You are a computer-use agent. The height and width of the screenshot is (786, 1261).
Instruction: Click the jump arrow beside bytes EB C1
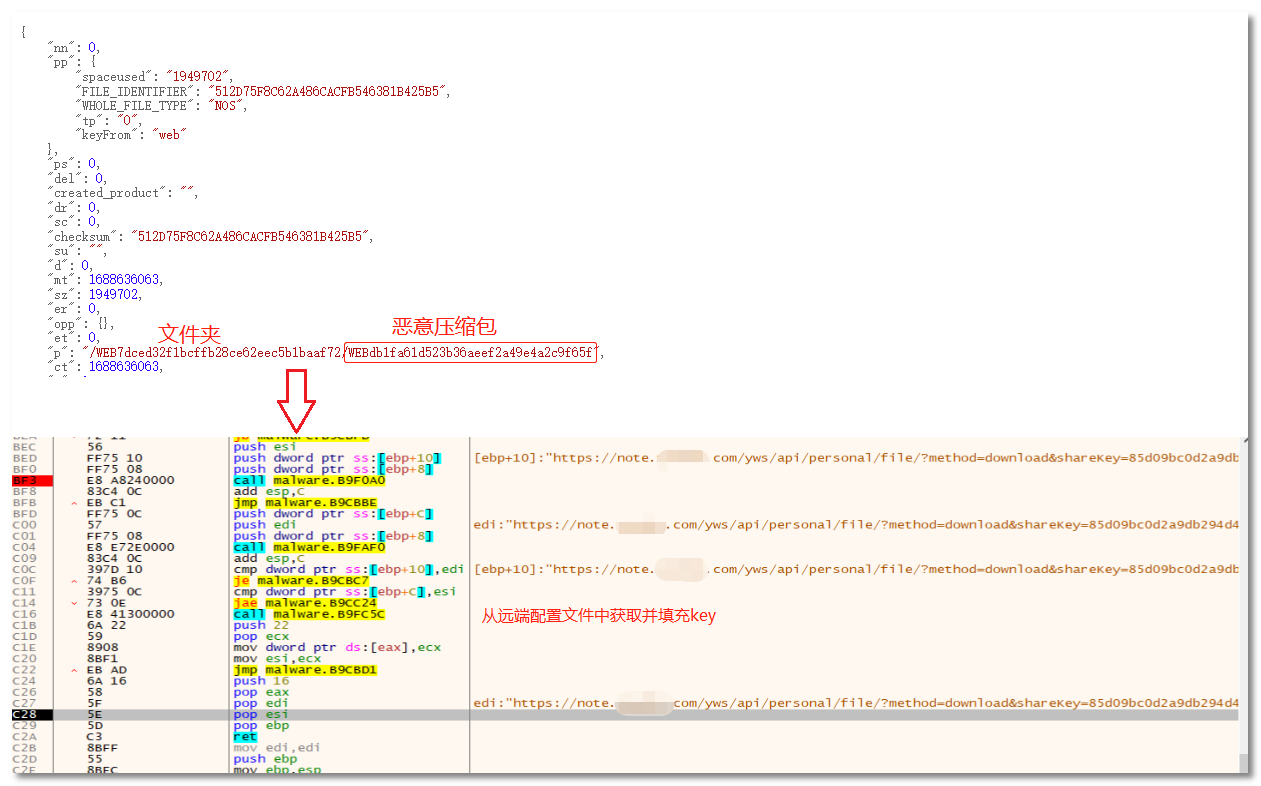pyautogui.click(x=76, y=502)
